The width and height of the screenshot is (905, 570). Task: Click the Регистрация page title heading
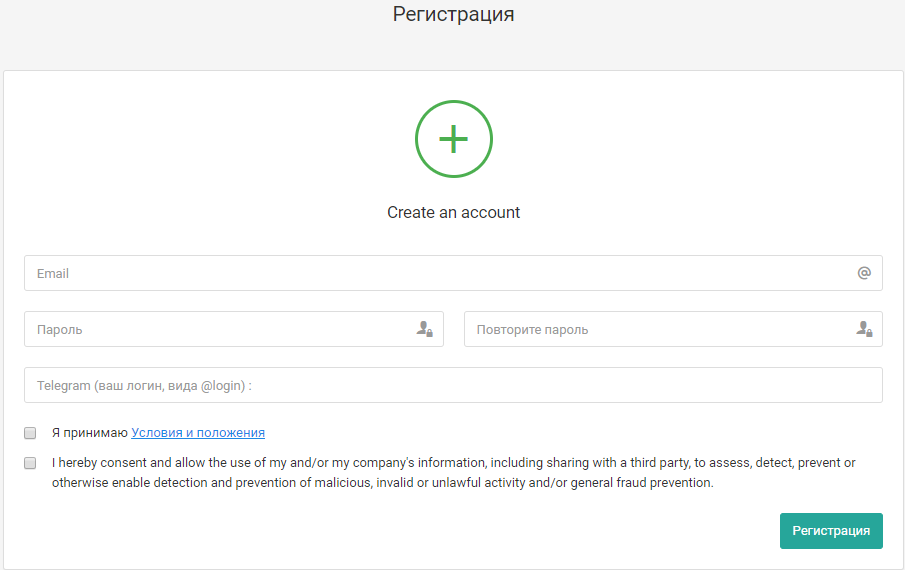tap(453, 14)
